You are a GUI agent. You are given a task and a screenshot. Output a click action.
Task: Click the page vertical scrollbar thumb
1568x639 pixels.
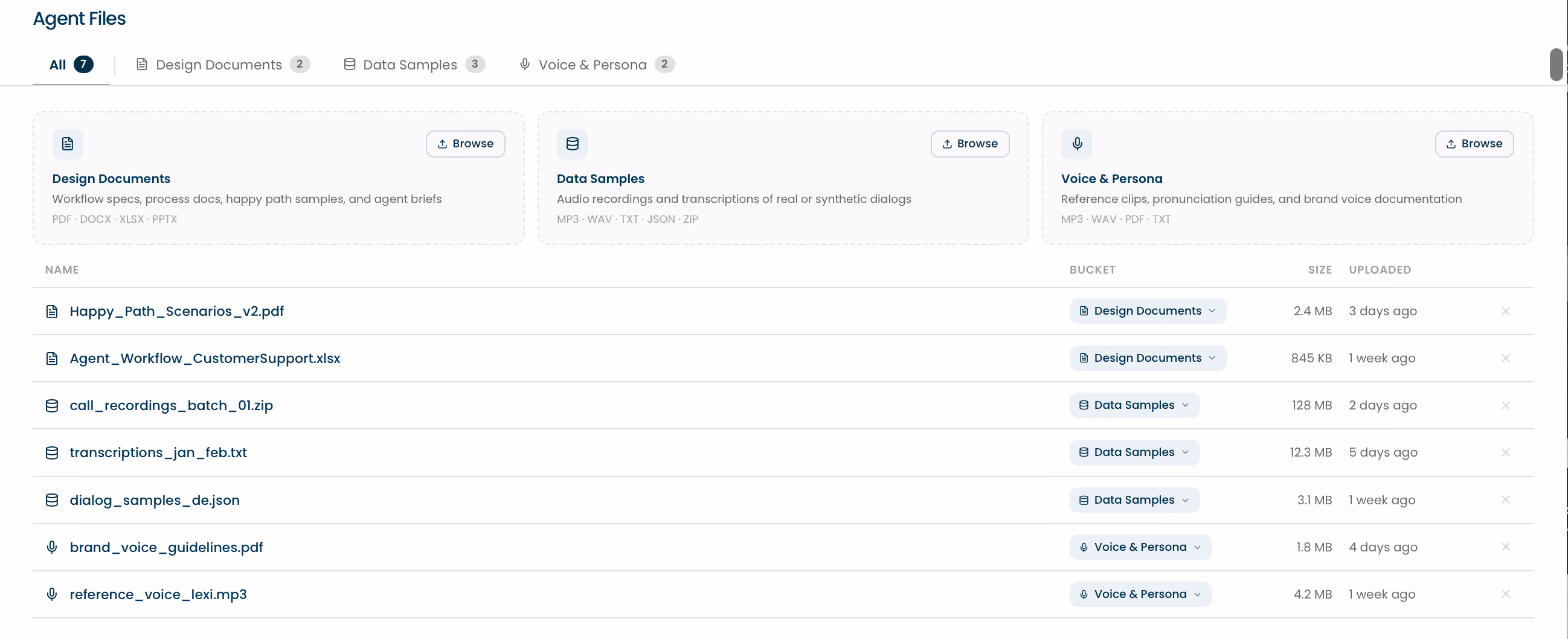point(1556,65)
